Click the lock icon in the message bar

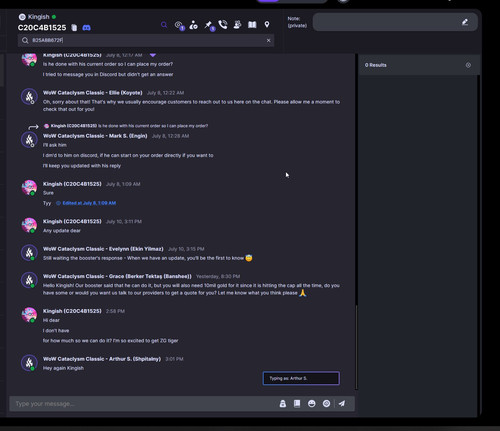283,404
